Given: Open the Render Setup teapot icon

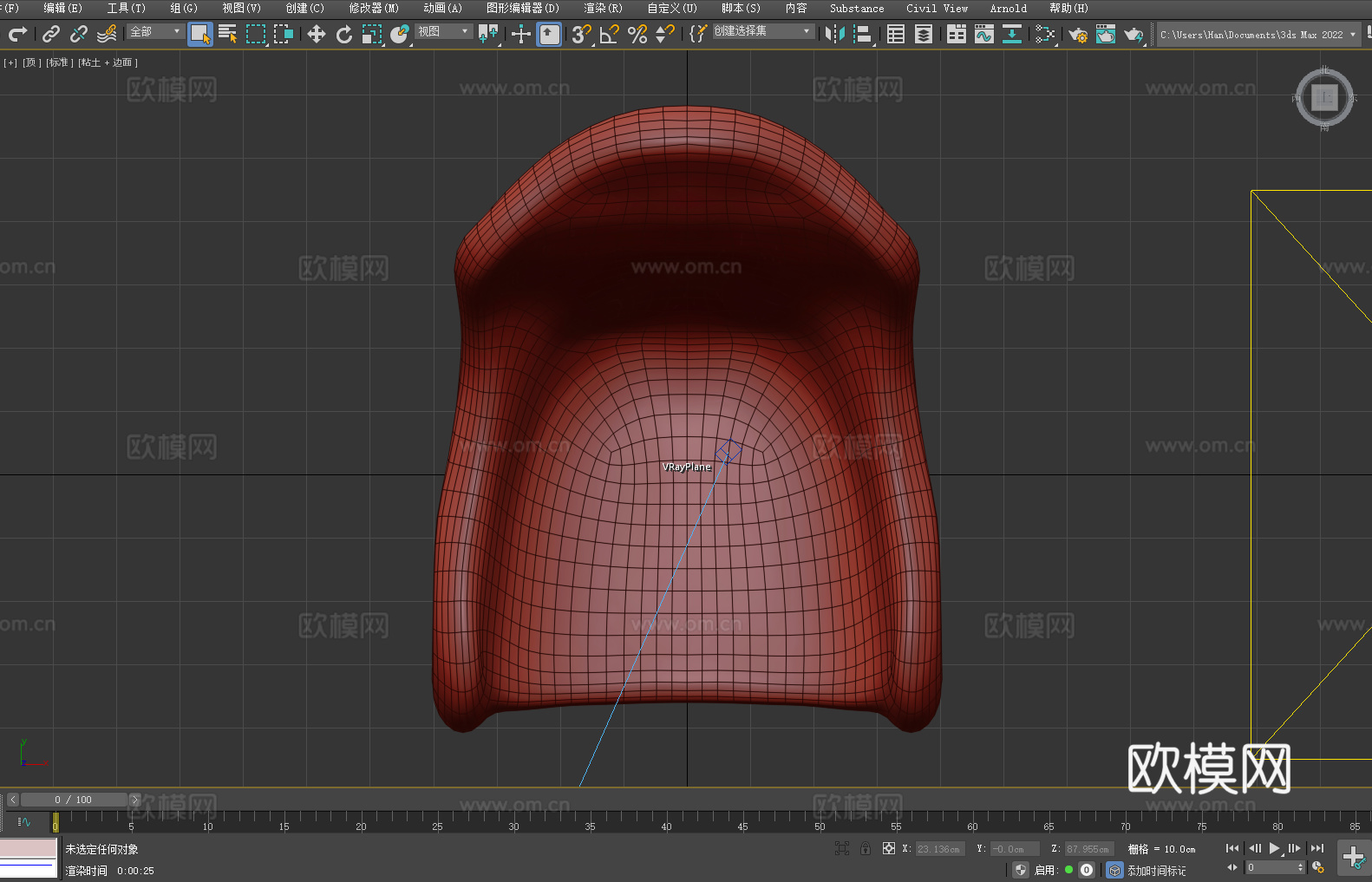Looking at the screenshot, I should pyautogui.click(x=1077, y=34).
